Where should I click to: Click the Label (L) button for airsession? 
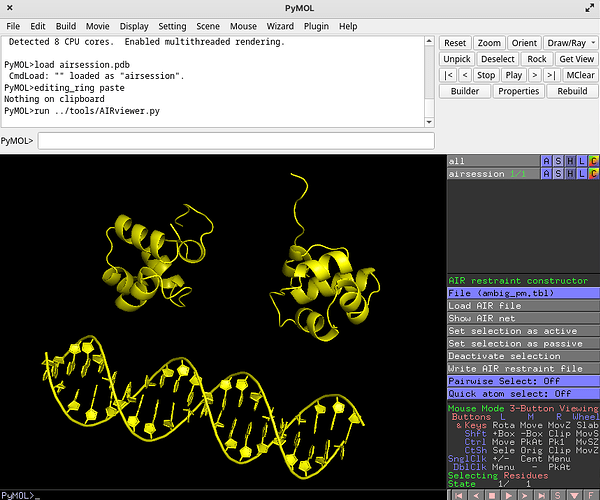click(x=582, y=174)
